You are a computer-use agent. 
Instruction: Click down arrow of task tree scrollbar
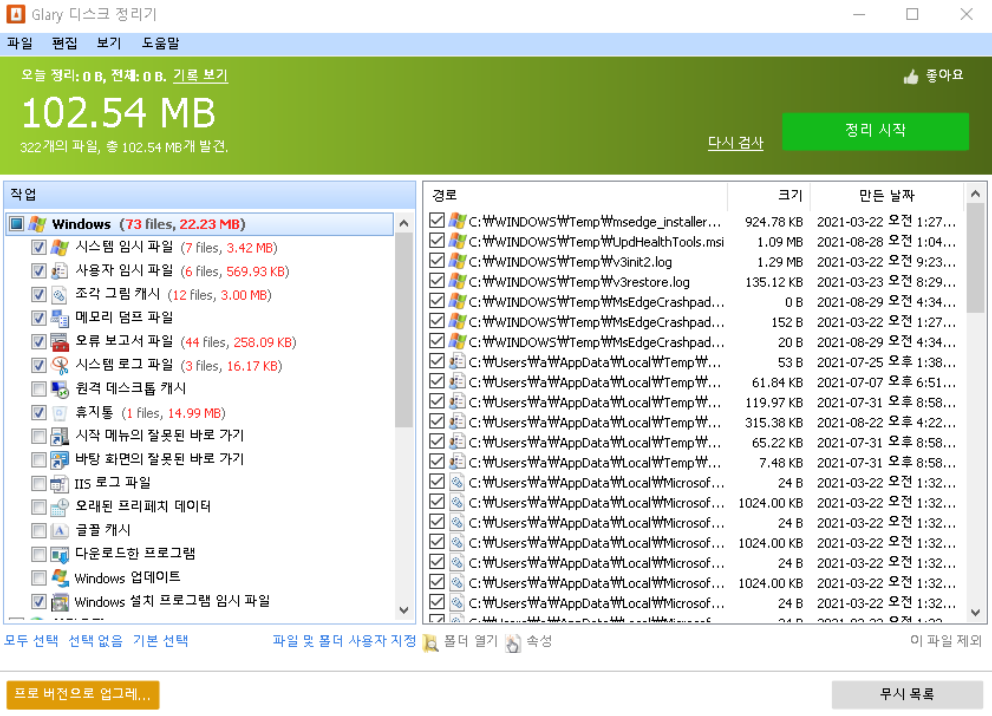point(404,610)
